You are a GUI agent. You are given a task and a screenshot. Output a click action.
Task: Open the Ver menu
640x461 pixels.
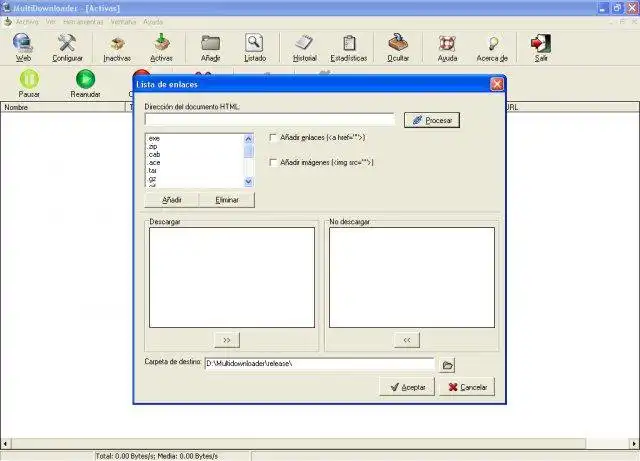tap(51, 22)
